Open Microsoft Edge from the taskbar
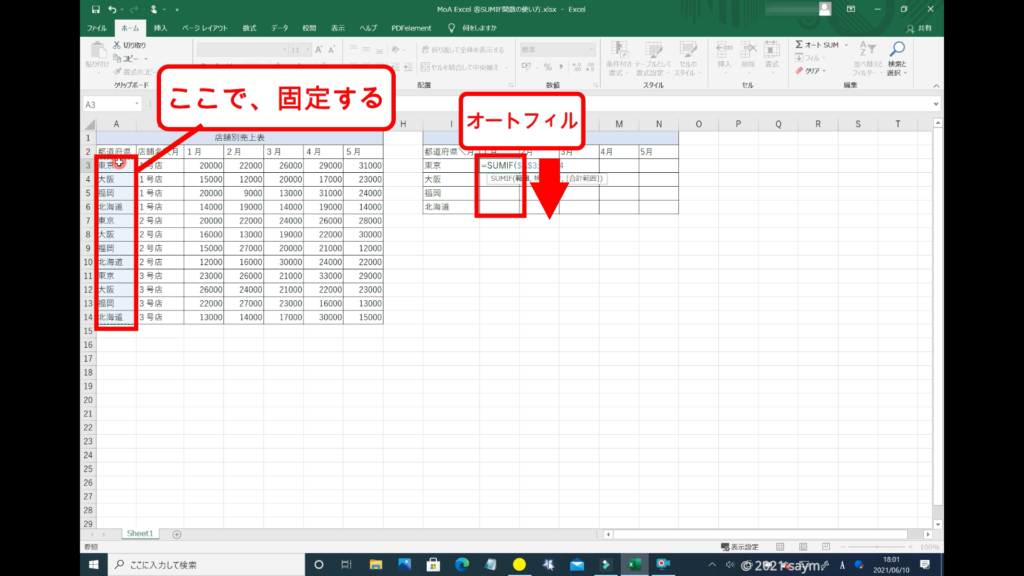The image size is (1024, 576). (461, 565)
